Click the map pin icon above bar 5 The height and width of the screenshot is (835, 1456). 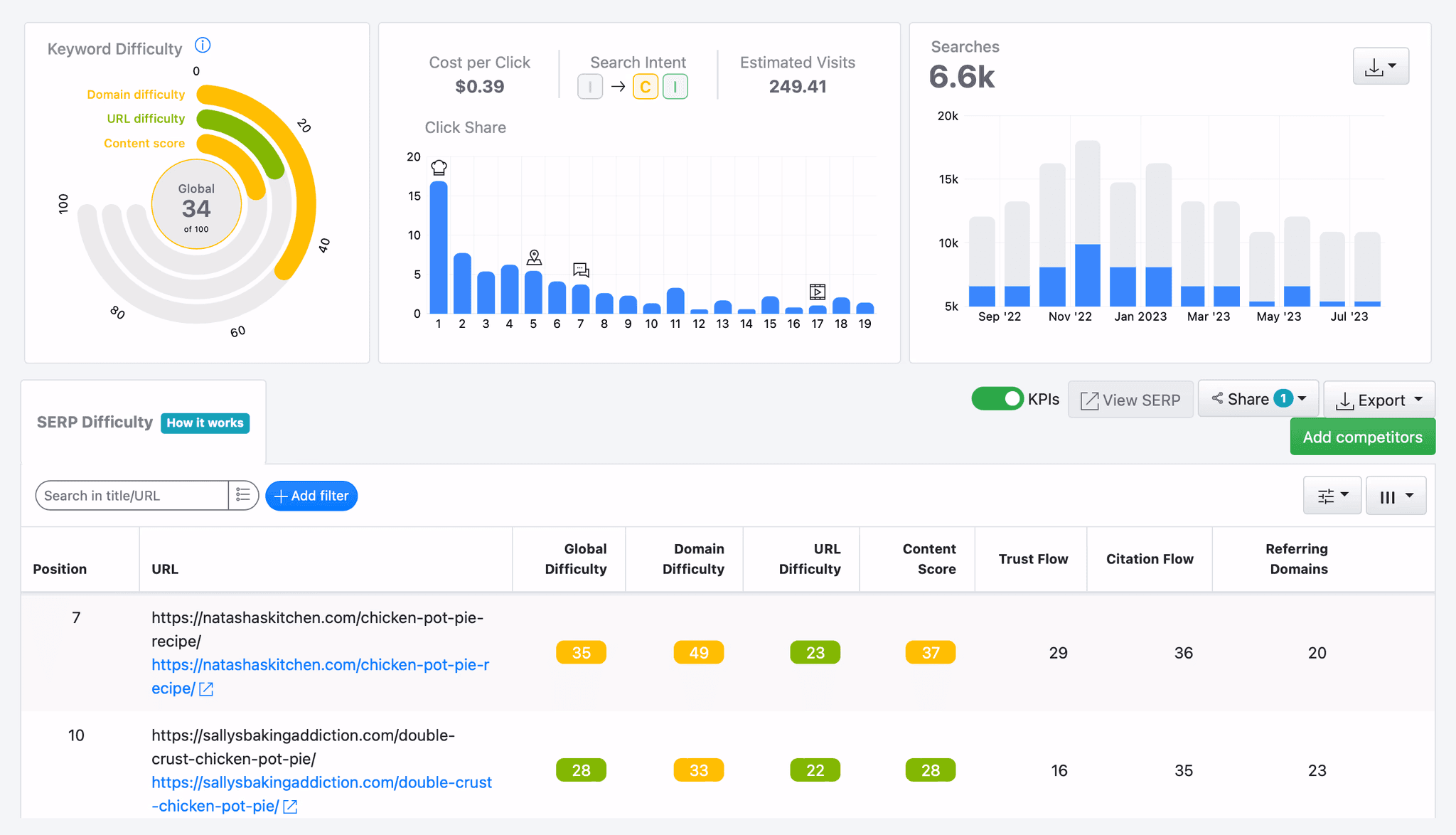click(x=534, y=257)
